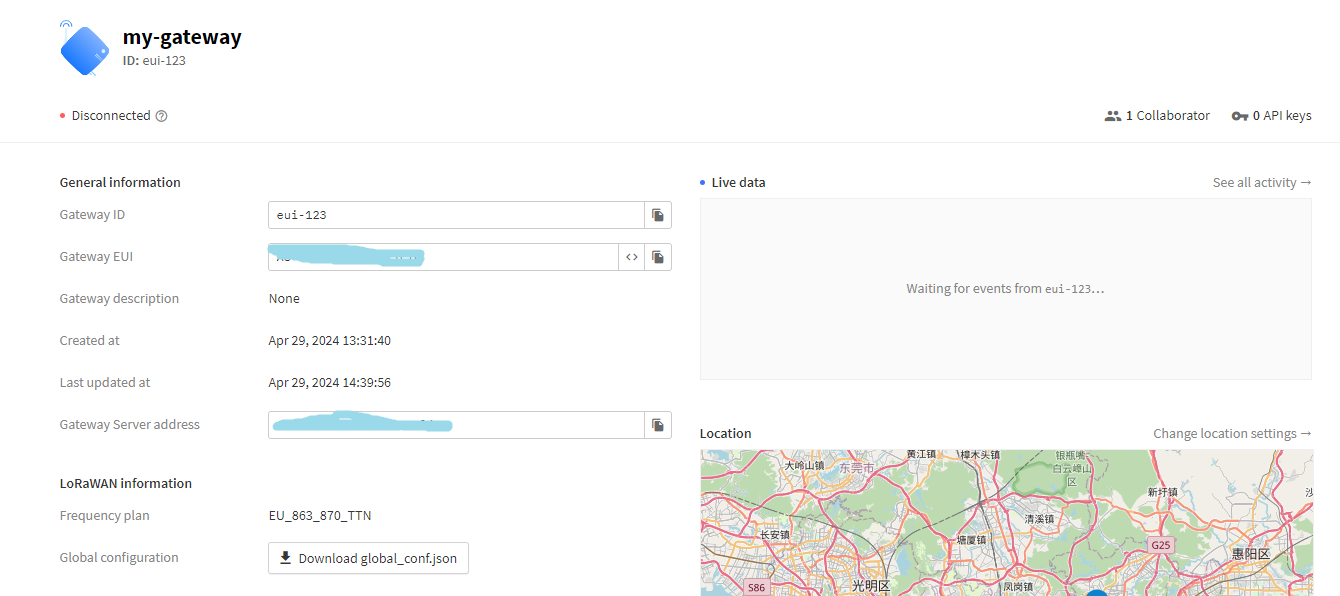1340x596 pixels.
Task: Click the Disconnected status help icon
Action: [161, 116]
